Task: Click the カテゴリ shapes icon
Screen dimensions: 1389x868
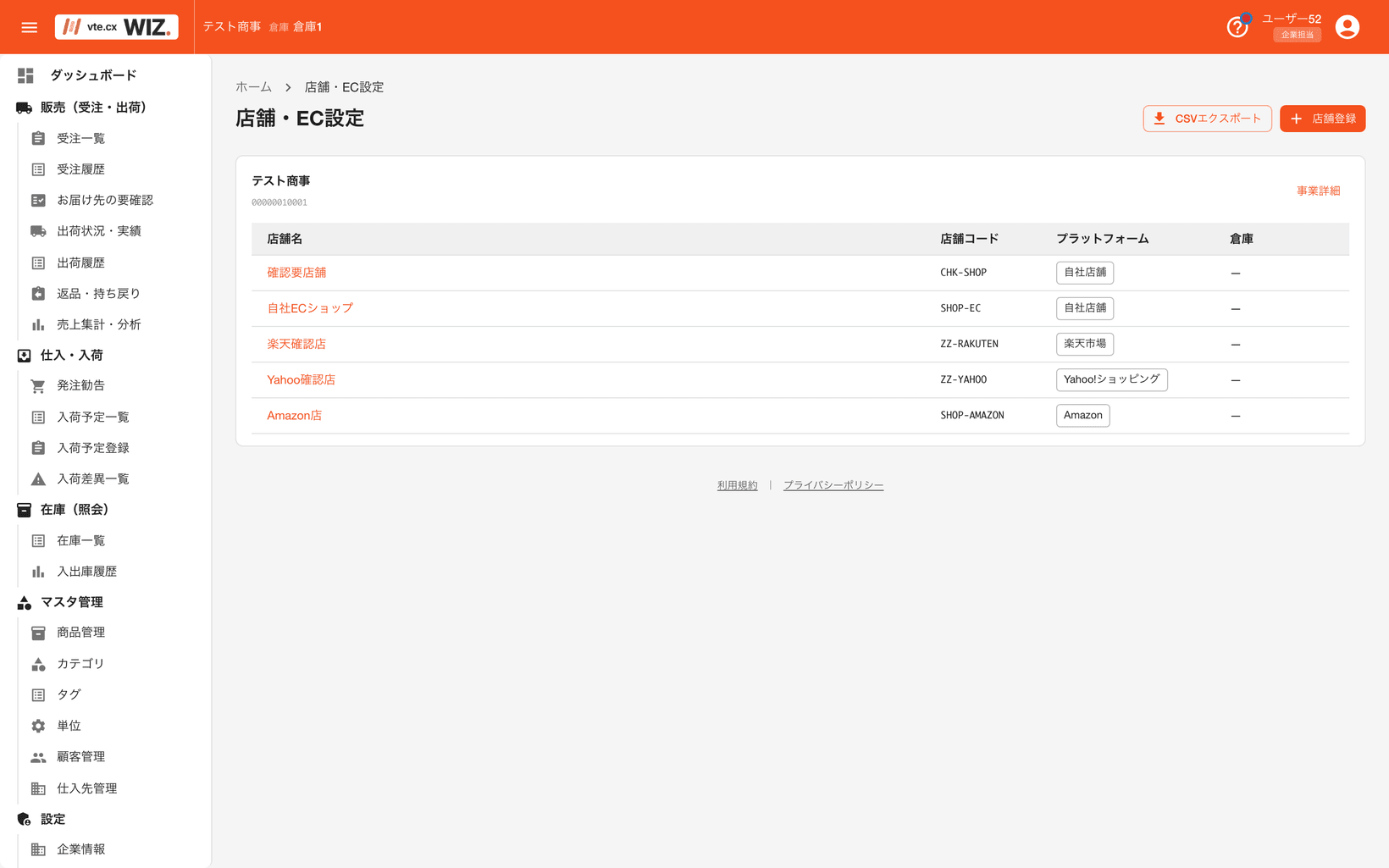Action: pyautogui.click(x=38, y=664)
